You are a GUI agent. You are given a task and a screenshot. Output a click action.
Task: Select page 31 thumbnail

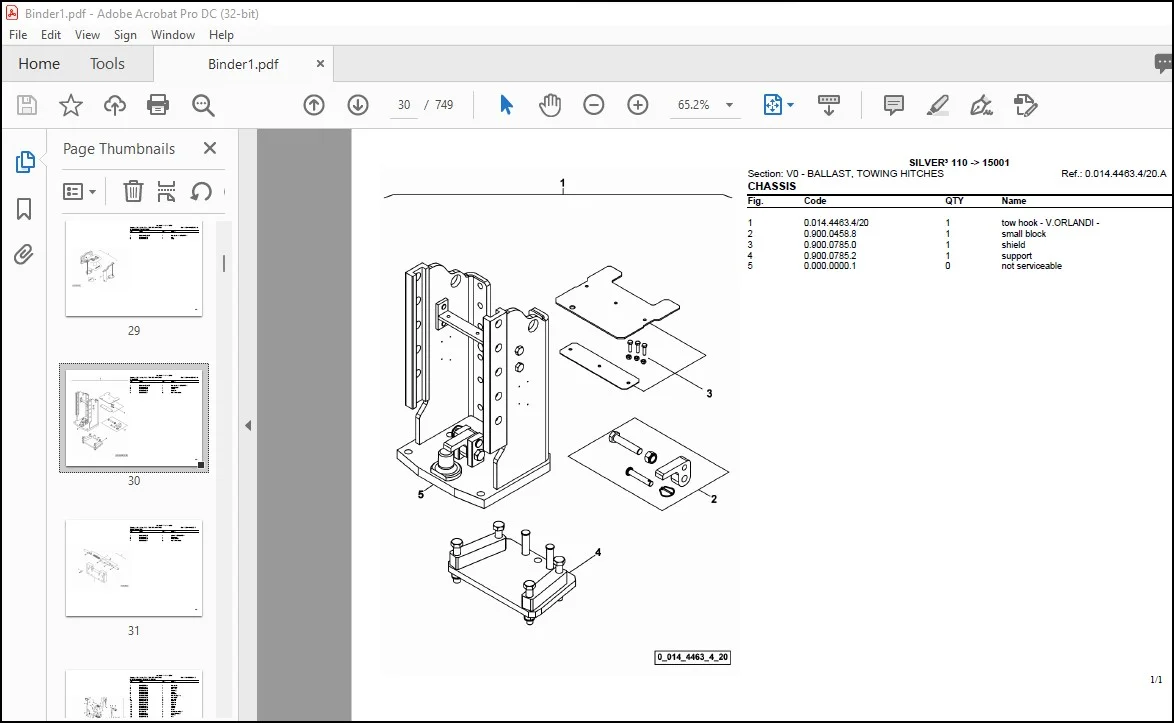tap(133, 568)
